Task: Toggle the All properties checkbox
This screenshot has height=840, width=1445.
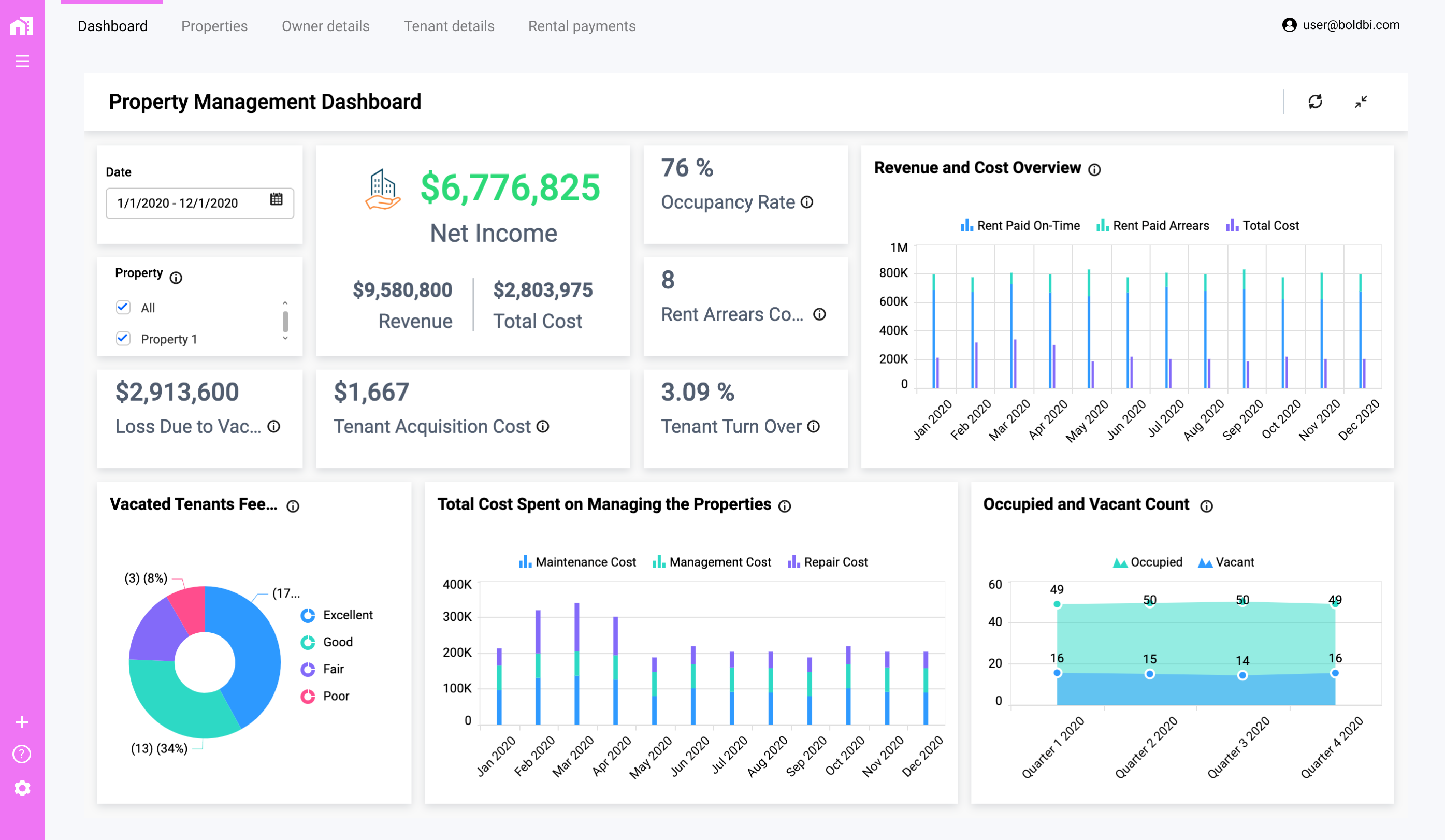Action: (122, 307)
